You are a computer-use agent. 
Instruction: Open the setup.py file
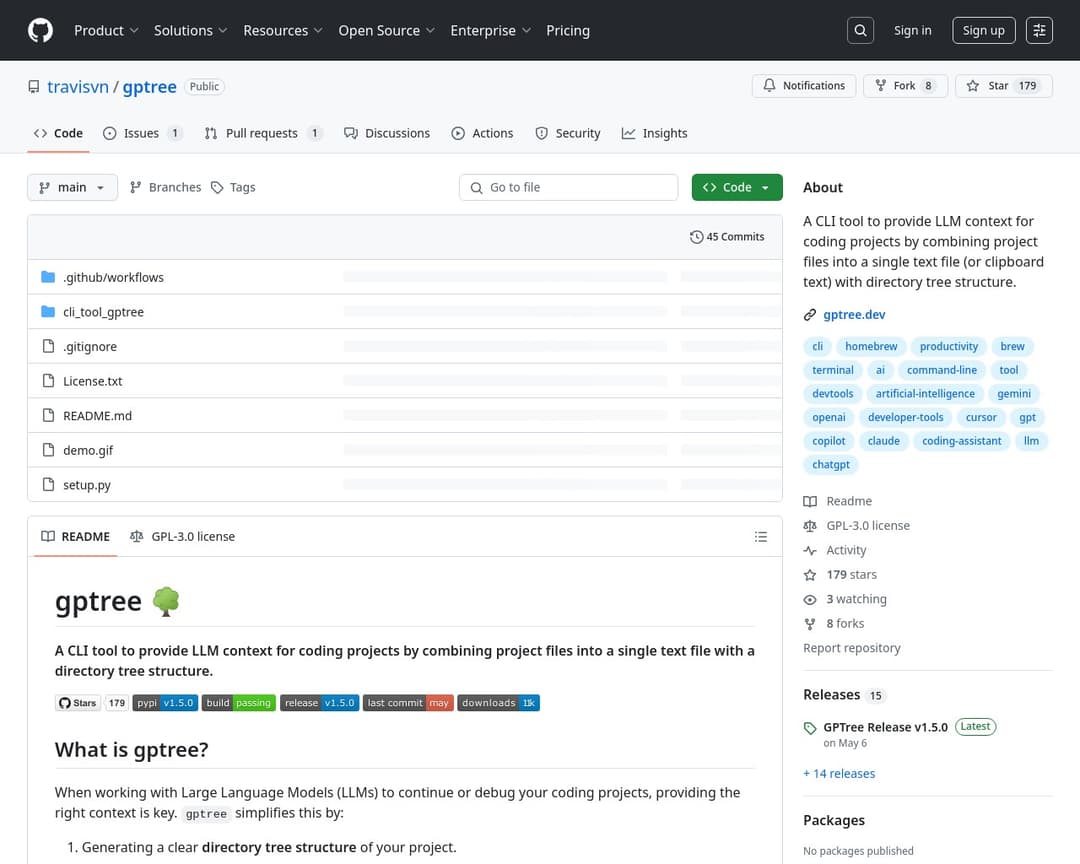coord(87,484)
